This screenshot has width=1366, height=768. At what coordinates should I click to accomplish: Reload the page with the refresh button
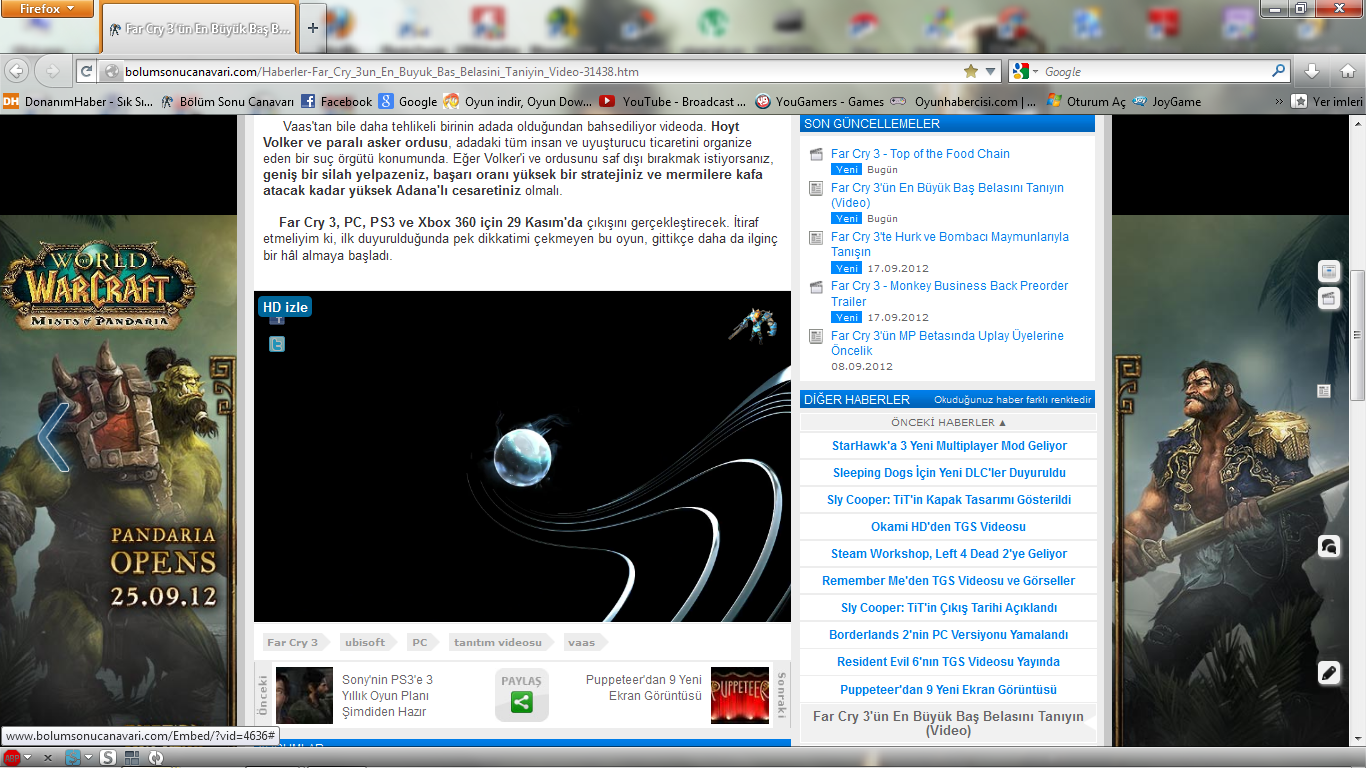tap(86, 72)
